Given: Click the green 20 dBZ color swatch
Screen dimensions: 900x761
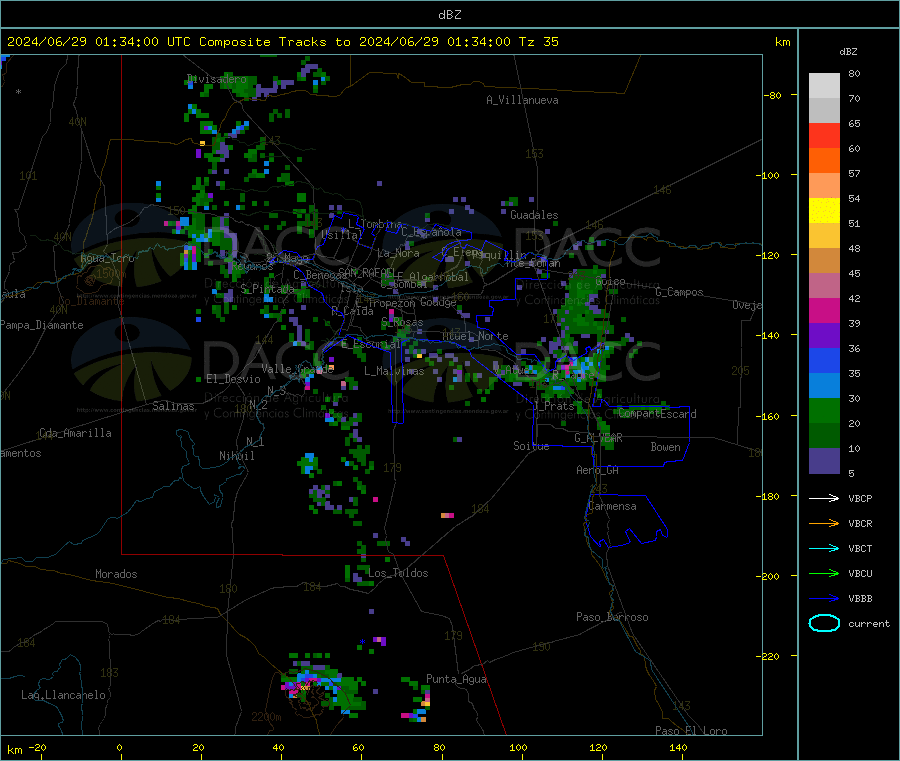Looking at the screenshot, I should [824, 410].
